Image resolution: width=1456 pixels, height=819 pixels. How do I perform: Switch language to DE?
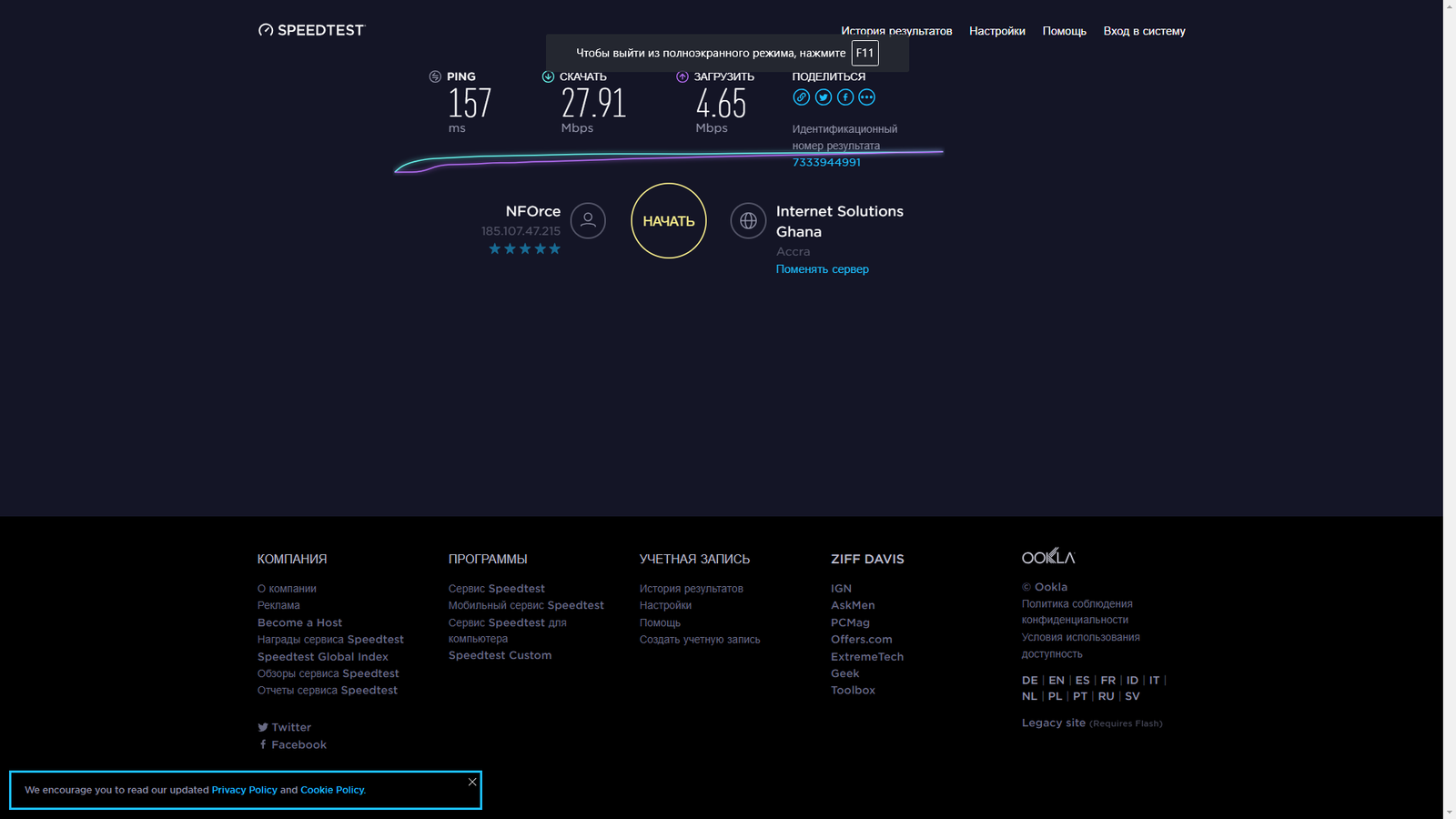pyautogui.click(x=1029, y=681)
